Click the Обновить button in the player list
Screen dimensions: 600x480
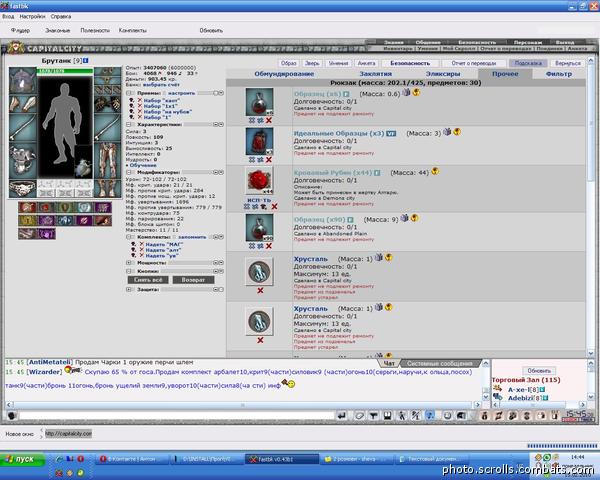pos(539,371)
